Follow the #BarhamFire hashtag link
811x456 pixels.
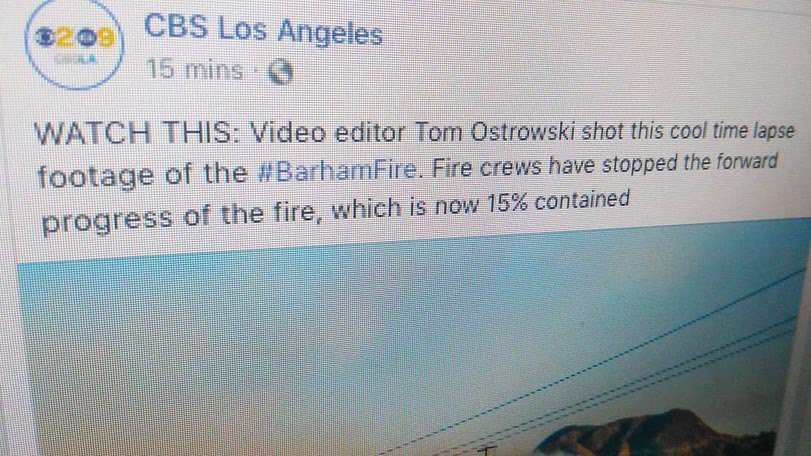tap(337, 170)
